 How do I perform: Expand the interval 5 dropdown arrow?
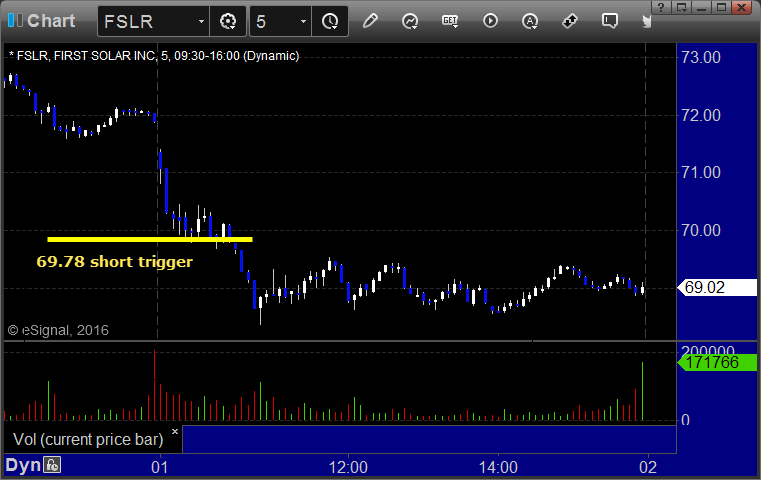click(303, 21)
